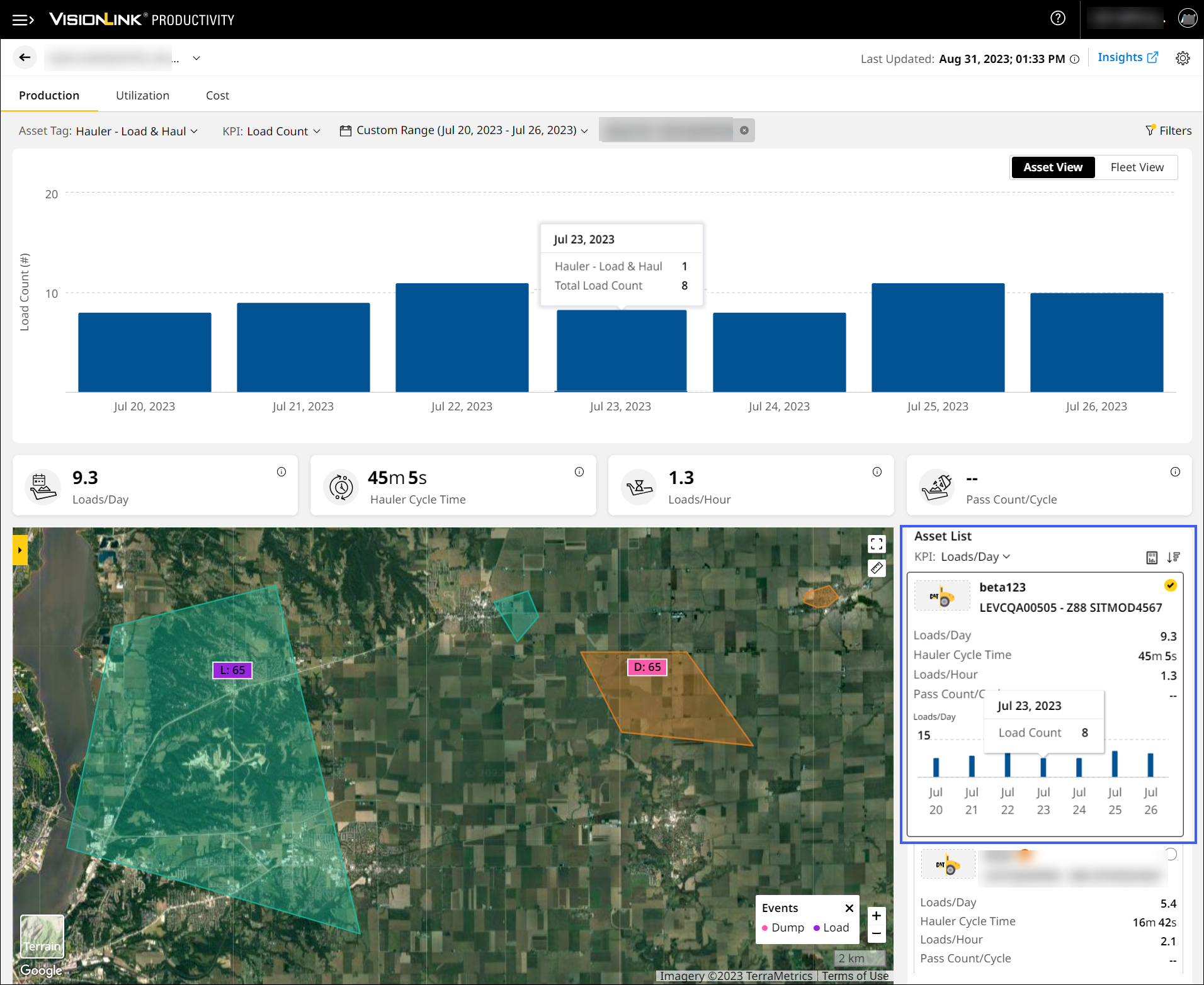
Task: Select the map measure ruler tool
Action: (877, 568)
